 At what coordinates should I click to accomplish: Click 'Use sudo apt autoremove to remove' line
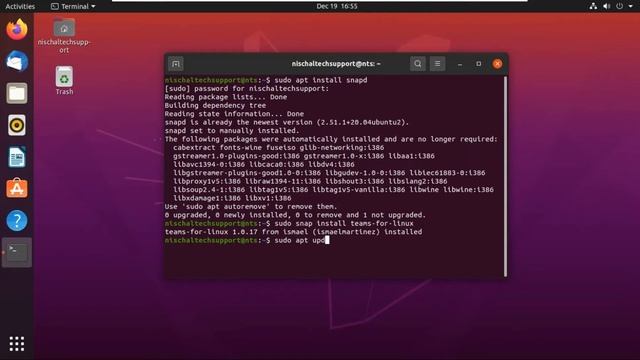[x=251, y=207]
